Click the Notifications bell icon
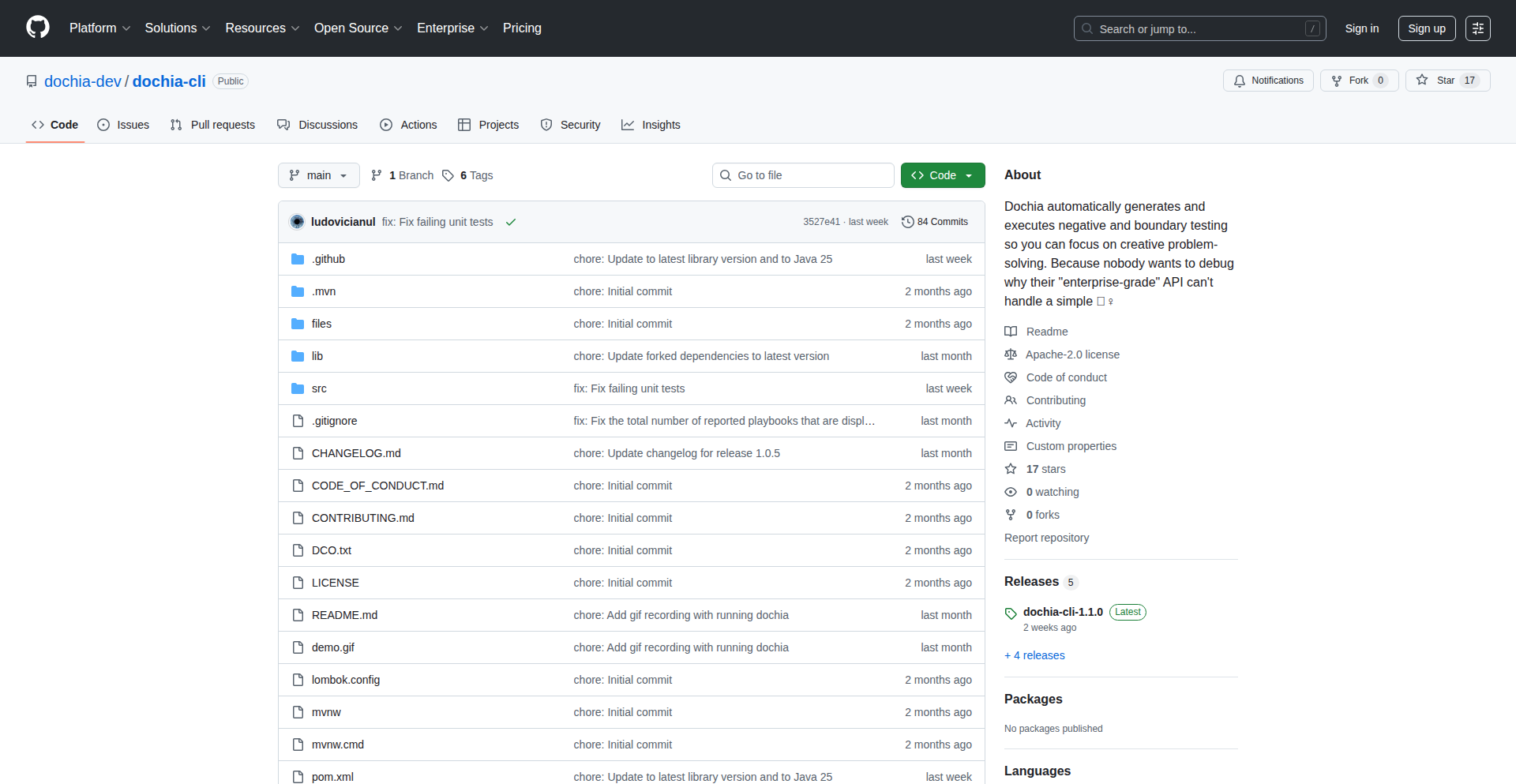The image size is (1516, 784). (1240, 81)
